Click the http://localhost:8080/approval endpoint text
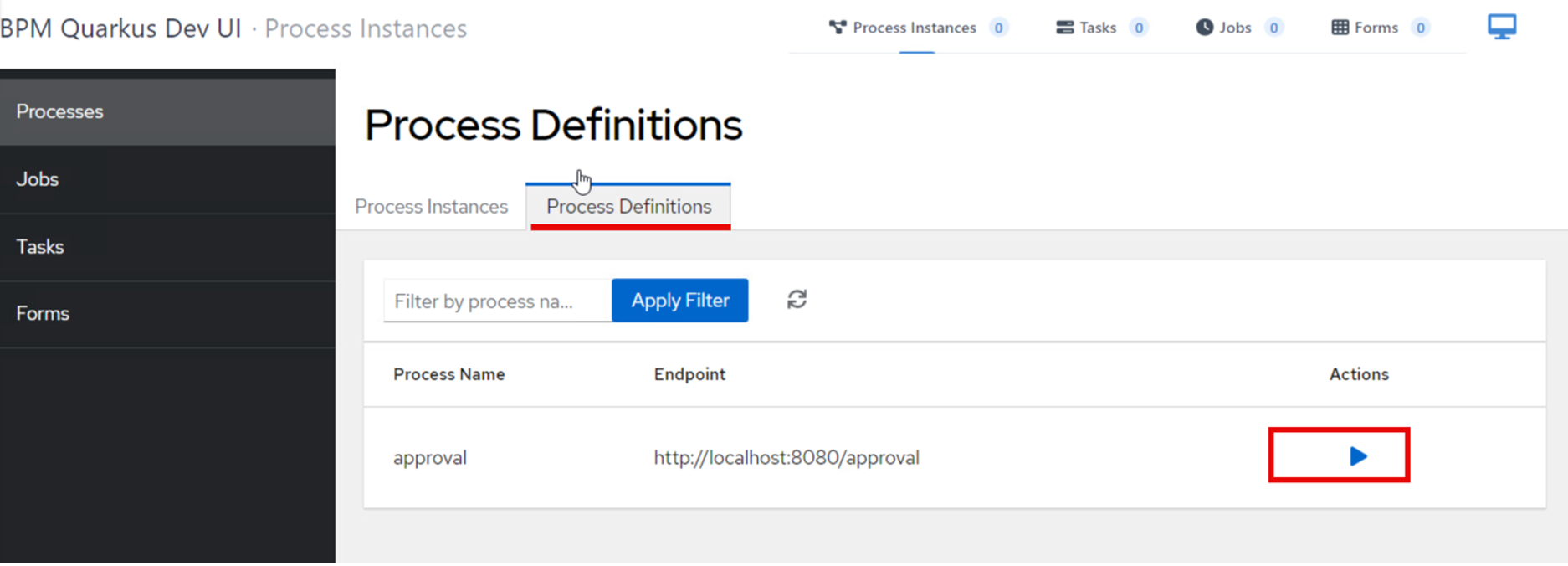The image size is (1568, 566). click(787, 458)
